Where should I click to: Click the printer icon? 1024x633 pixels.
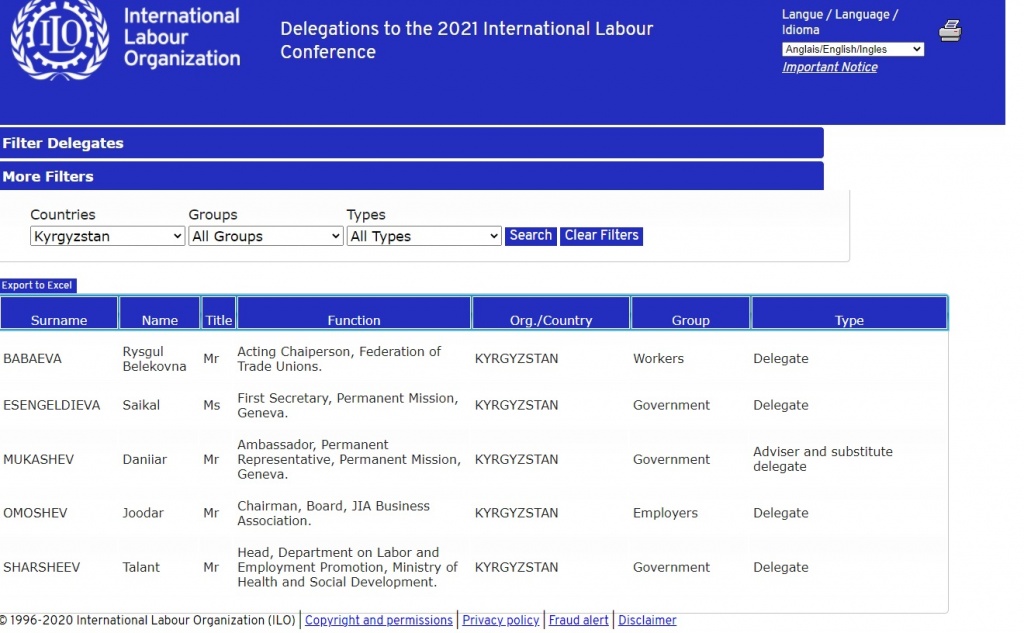tap(949, 31)
